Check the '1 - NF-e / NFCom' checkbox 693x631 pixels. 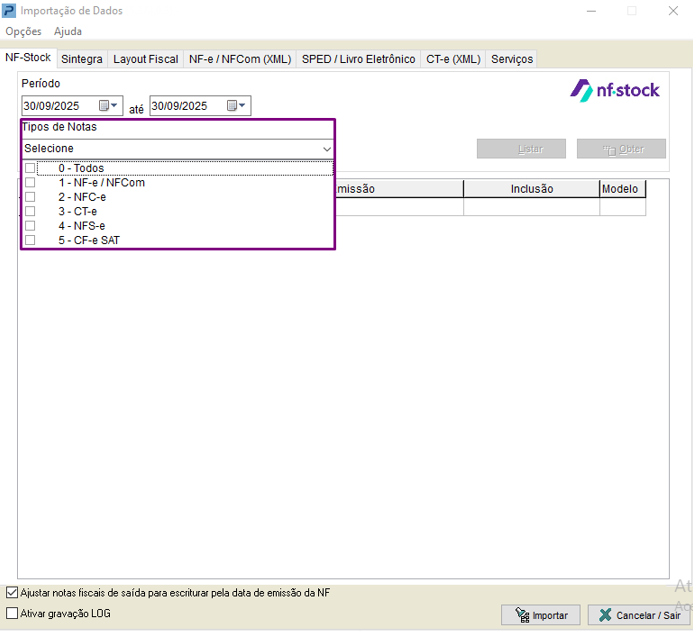(30, 182)
